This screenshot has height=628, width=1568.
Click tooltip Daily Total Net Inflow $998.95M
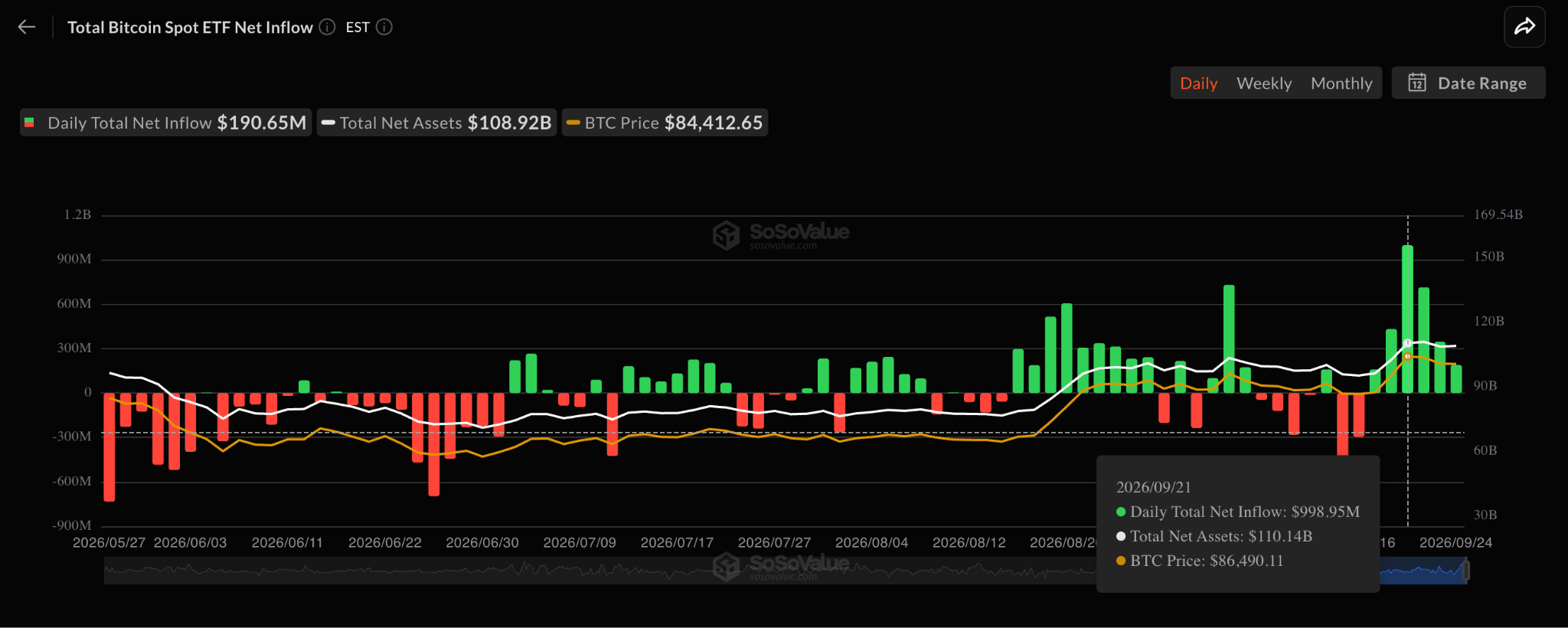1238,512
